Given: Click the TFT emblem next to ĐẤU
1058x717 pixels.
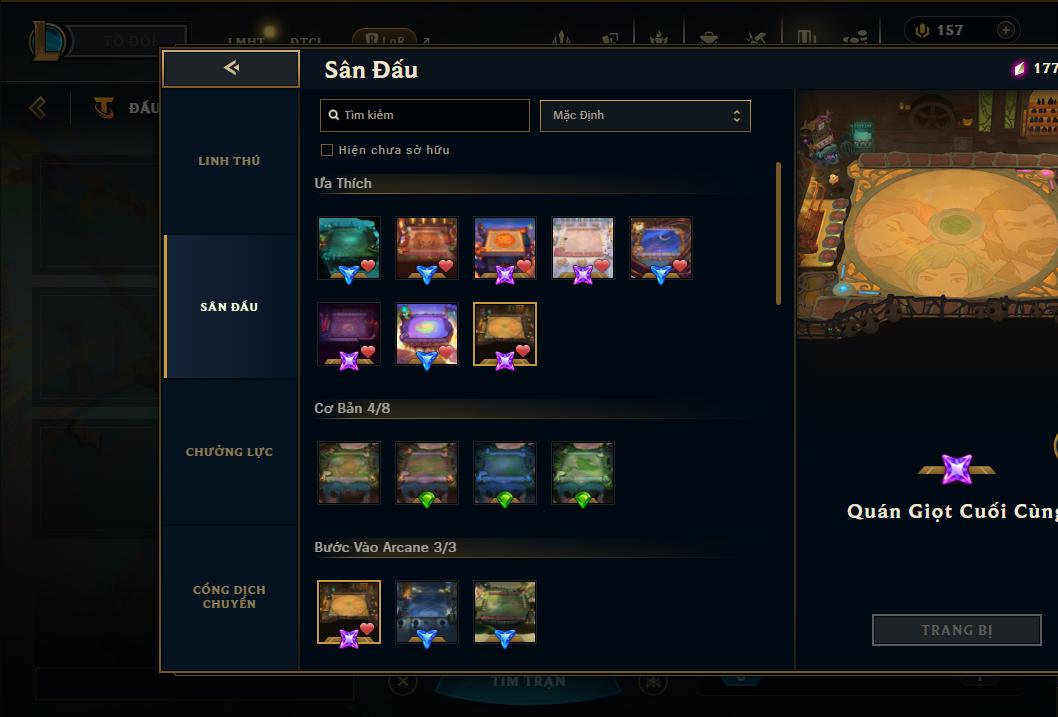Looking at the screenshot, I should pyautogui.click(x=104, y=107).
